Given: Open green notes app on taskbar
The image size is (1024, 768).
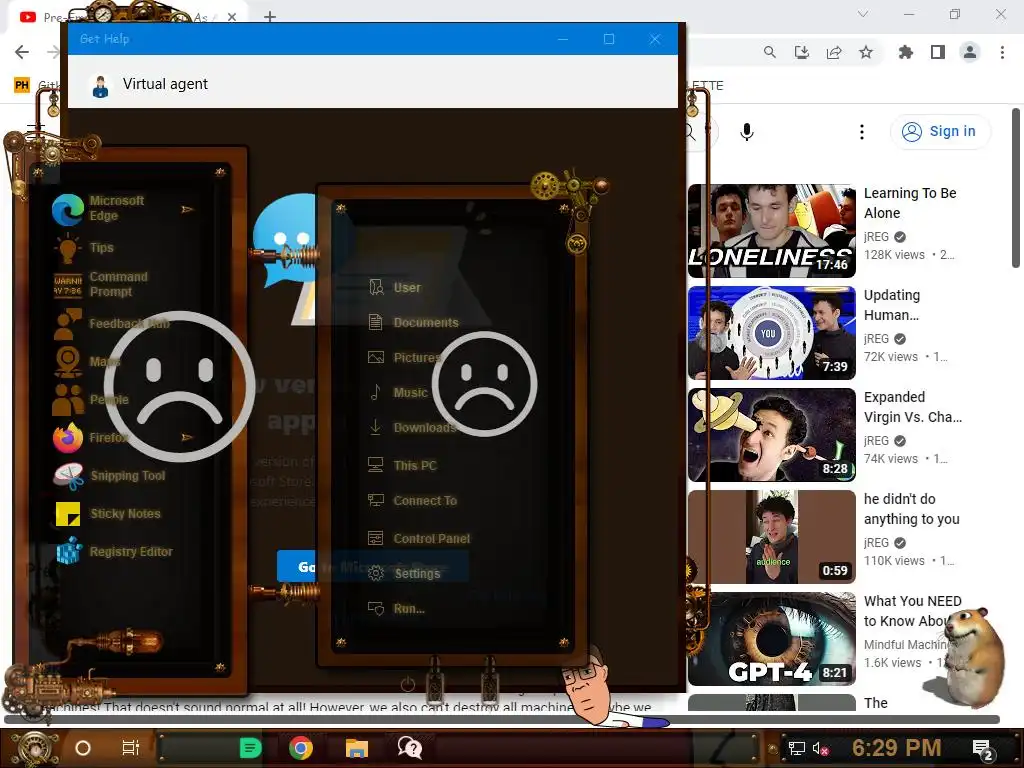Looking at the screenshot, I should pyautogui.click(x=250, y=748).
